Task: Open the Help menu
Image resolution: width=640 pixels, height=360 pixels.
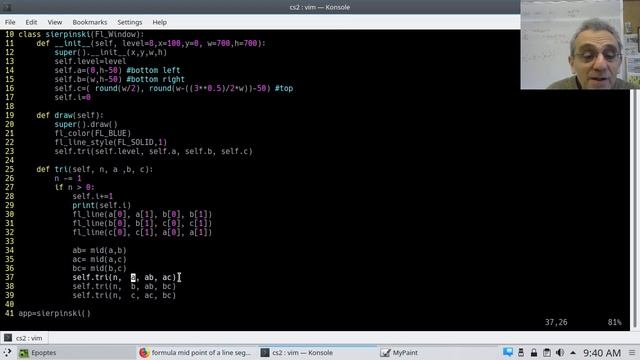Action: click(x=160, y=22)
